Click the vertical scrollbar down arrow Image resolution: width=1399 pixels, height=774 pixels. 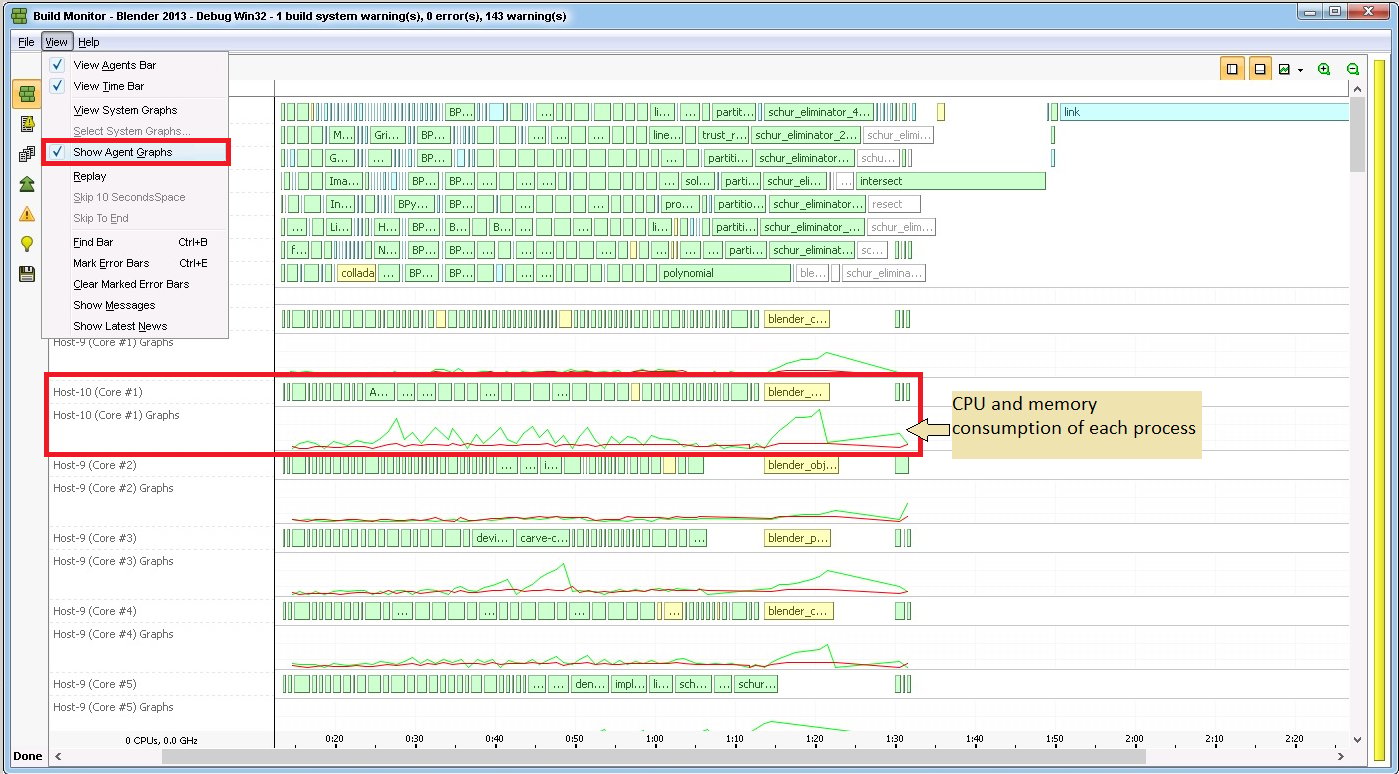coord(1357,740)
